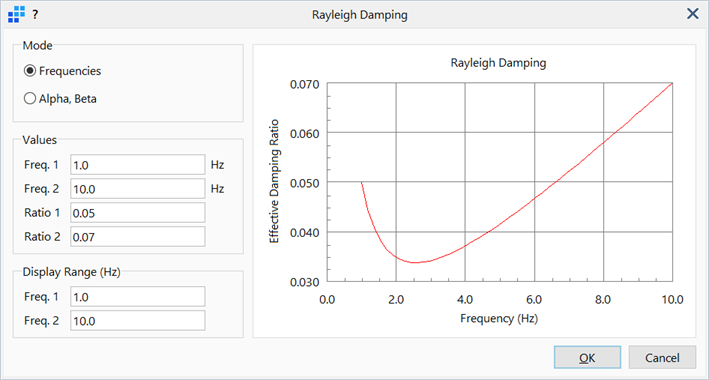
Task: Click the Hz unit beside Values Freq. 1
Action: (217, 165)
